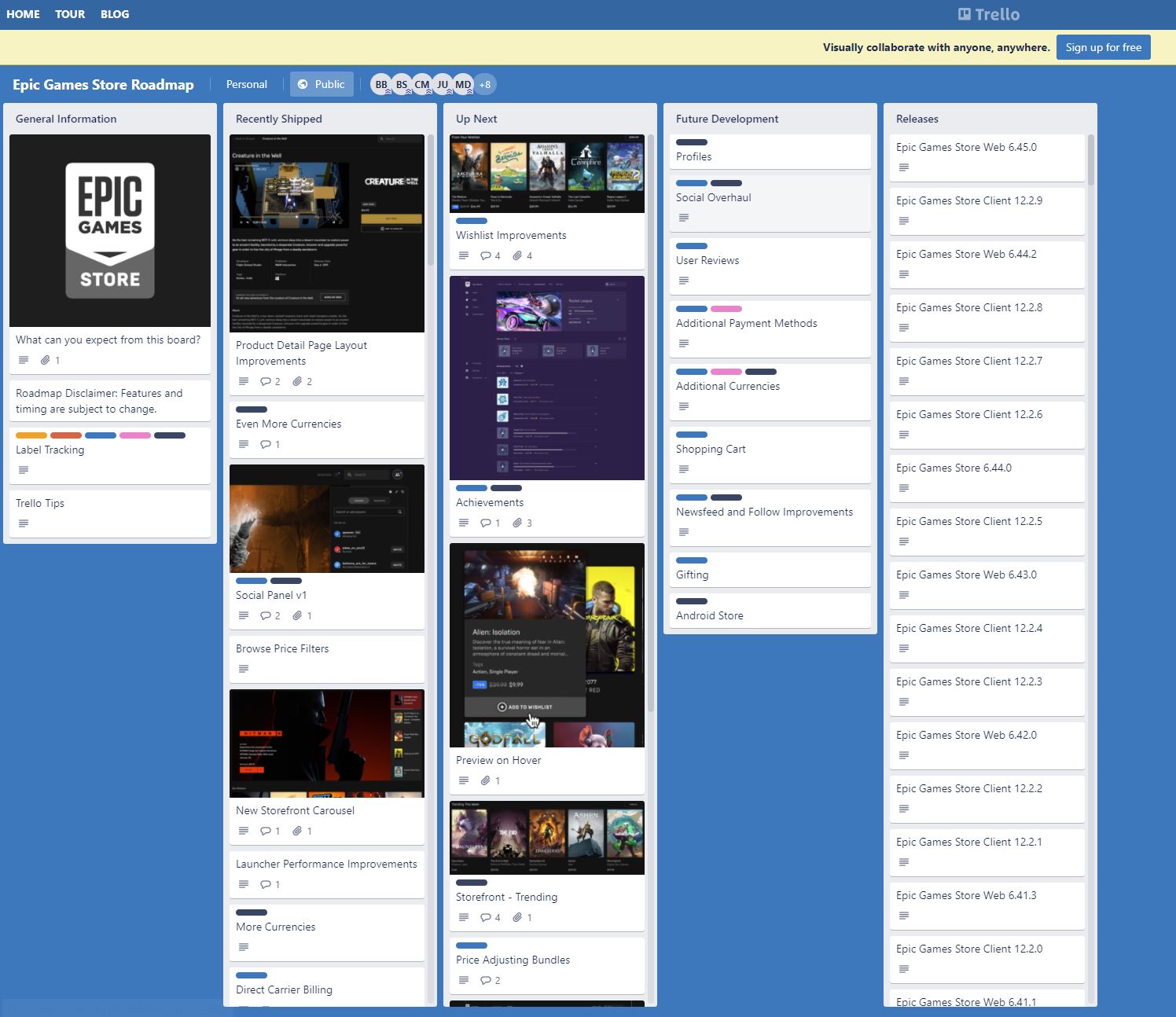The height and width of the screenshot is (1017, 1176).
Task: Click comments icon on Product Detail Page card
Action: tap(266, 381)
